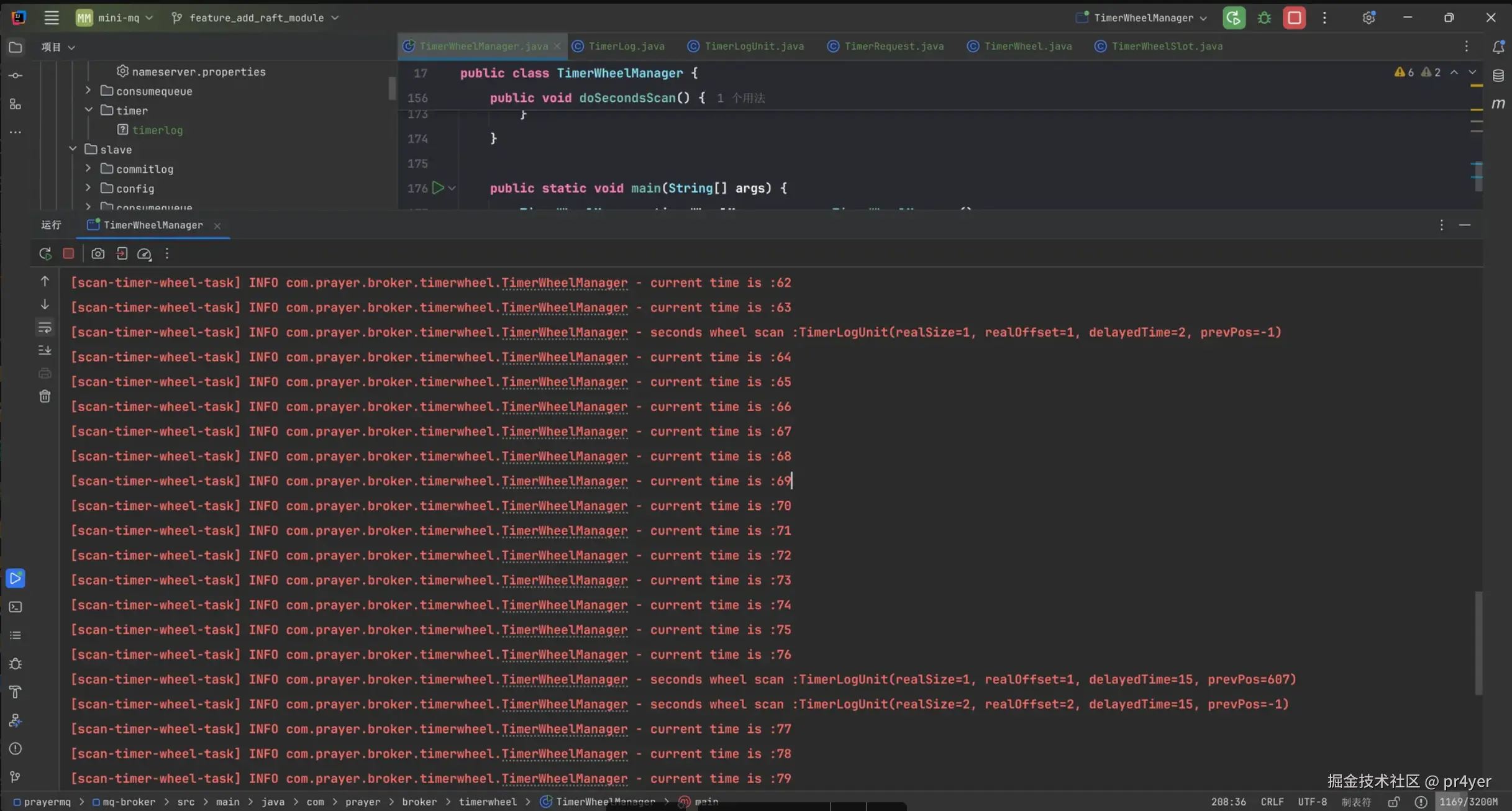Switch to the TimerLog.java tab
1512x811 pixels.
[626, 47]
